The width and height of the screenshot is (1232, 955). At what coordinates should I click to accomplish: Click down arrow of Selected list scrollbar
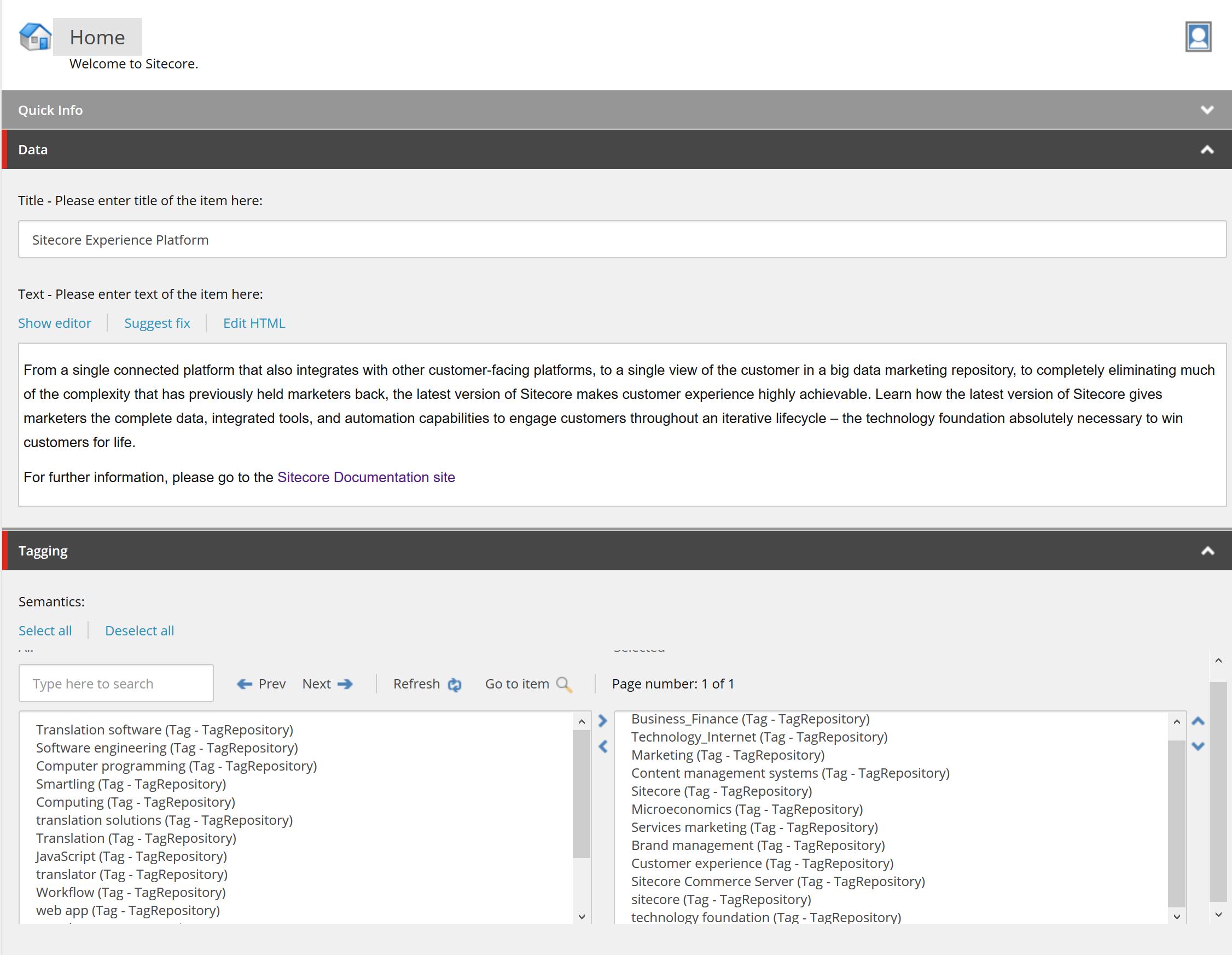pyautogui.click(x=1177, y=917)
